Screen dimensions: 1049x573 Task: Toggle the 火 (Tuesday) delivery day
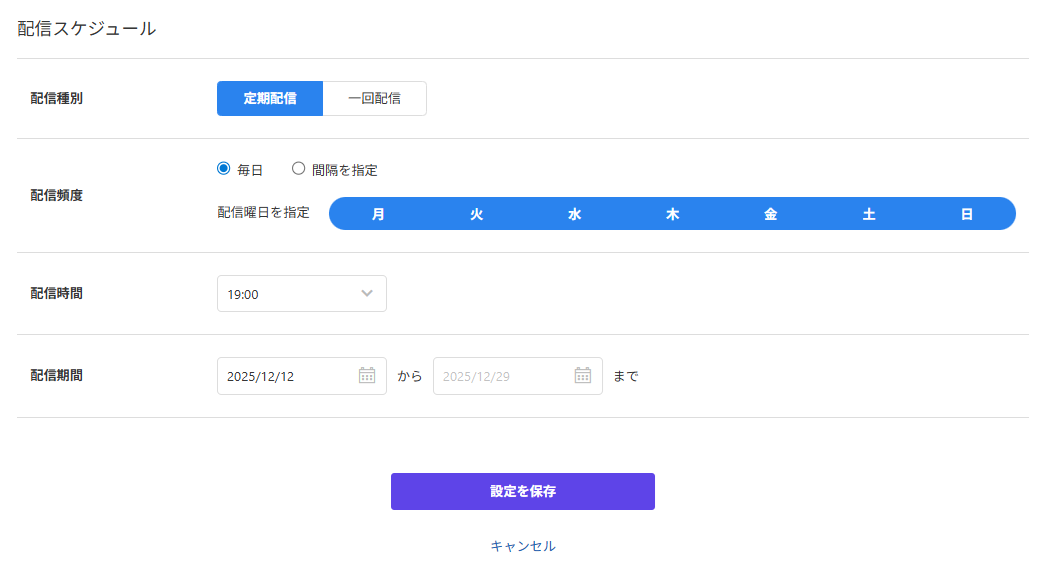pos(476,214)
